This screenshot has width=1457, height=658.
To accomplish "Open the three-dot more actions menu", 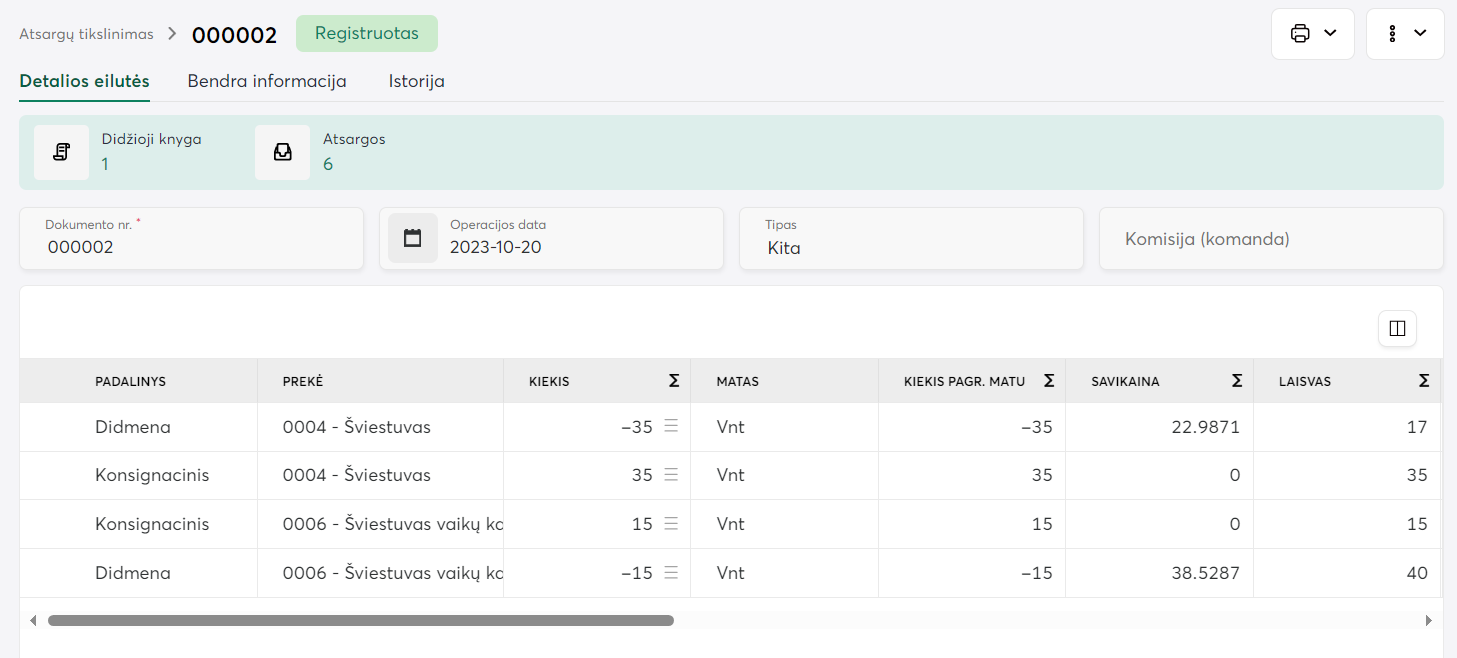I will [1404, 34].
